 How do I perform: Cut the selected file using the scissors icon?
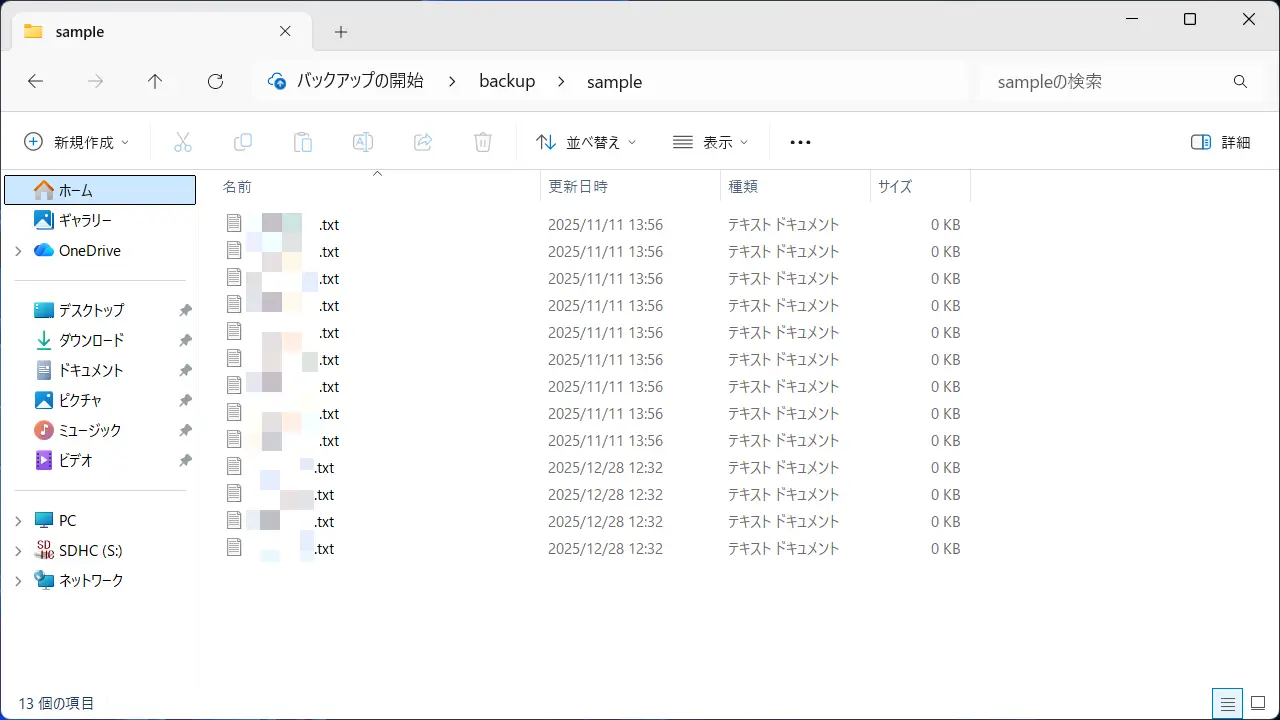tap(183, 141)
